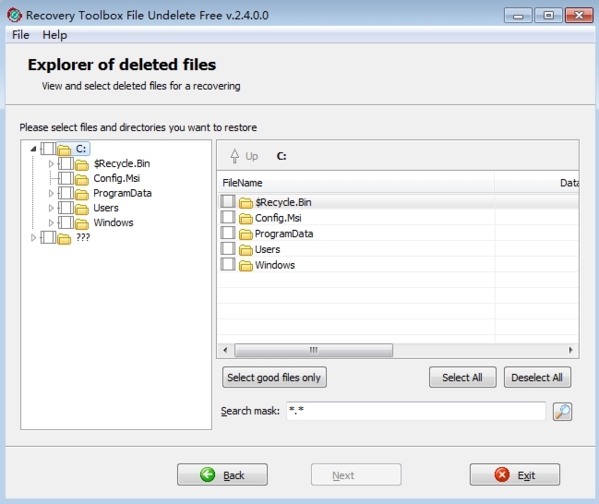Click the scrollbar left arrow
Image resolution: width=599 pixels, height=504 pixels.
point(225,350)
